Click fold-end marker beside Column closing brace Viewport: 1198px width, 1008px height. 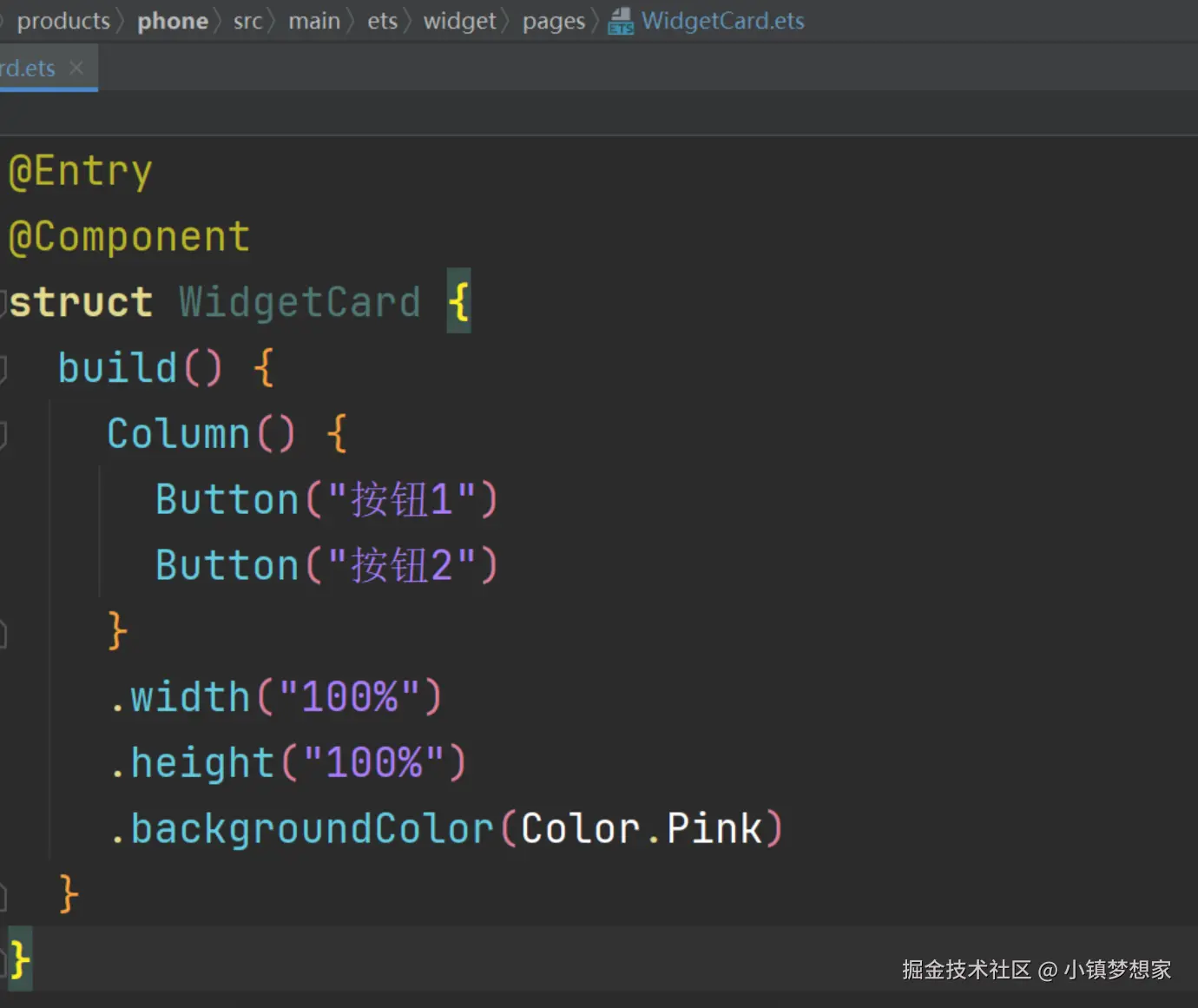pos(3,634)
